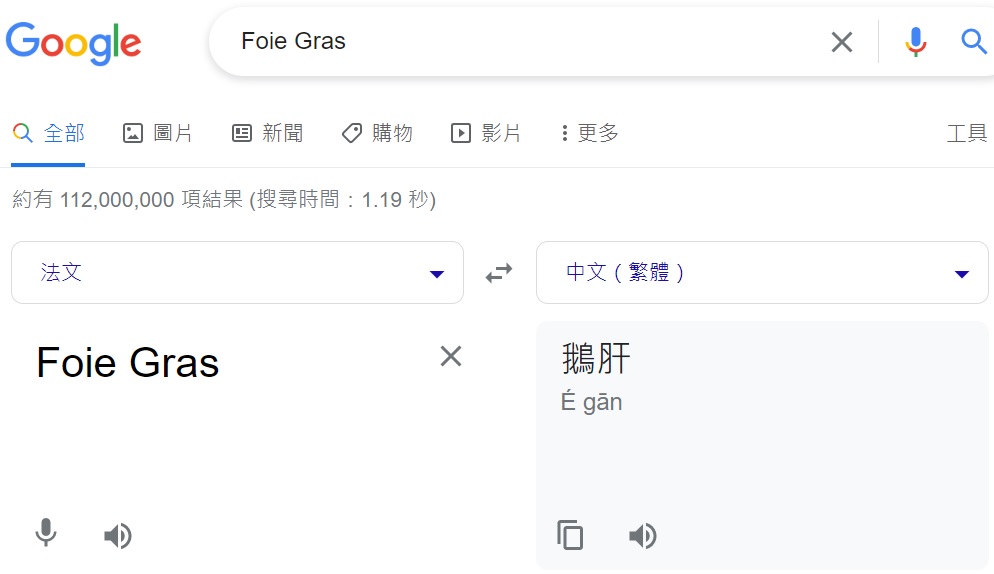Clear the Foie Gras translation input
994x574 pixels.
(x=451, y=356)
